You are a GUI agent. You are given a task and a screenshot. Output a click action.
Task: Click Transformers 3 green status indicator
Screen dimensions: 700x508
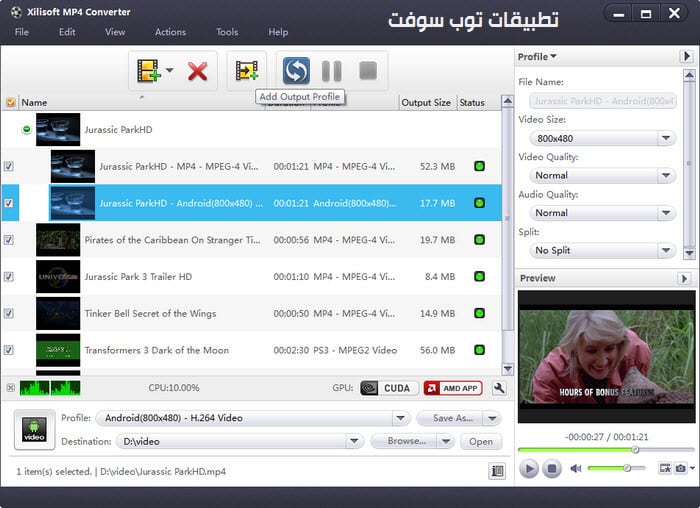(479, 350)
